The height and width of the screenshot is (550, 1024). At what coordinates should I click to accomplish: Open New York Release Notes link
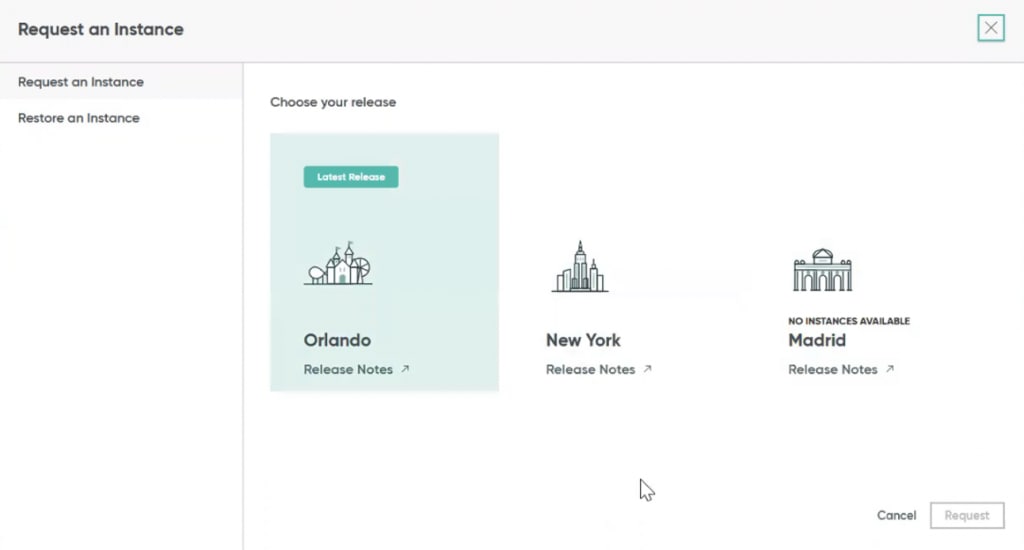(x=599, y=370)
